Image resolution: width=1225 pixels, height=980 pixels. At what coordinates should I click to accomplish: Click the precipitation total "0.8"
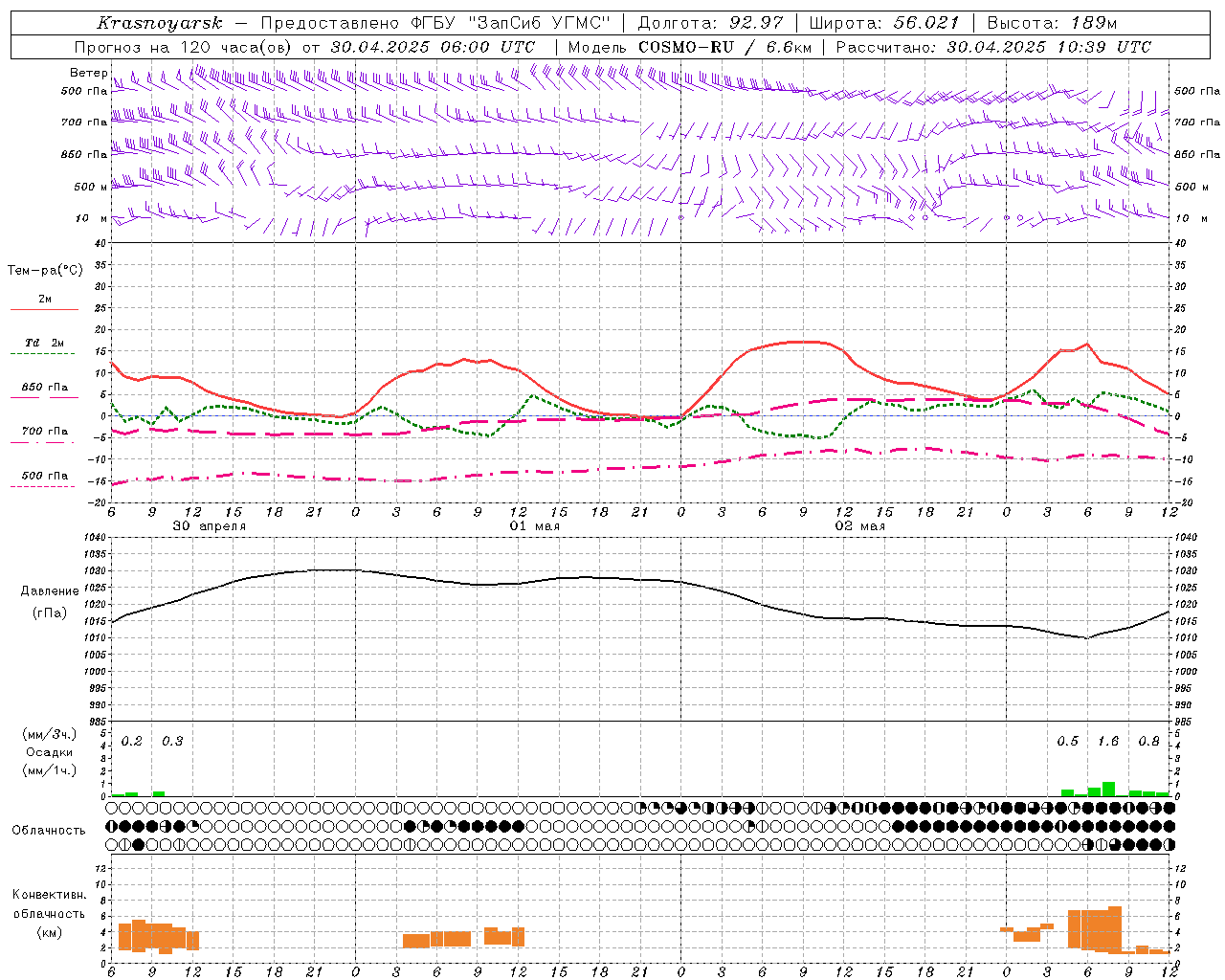[x=1148, y=742]
